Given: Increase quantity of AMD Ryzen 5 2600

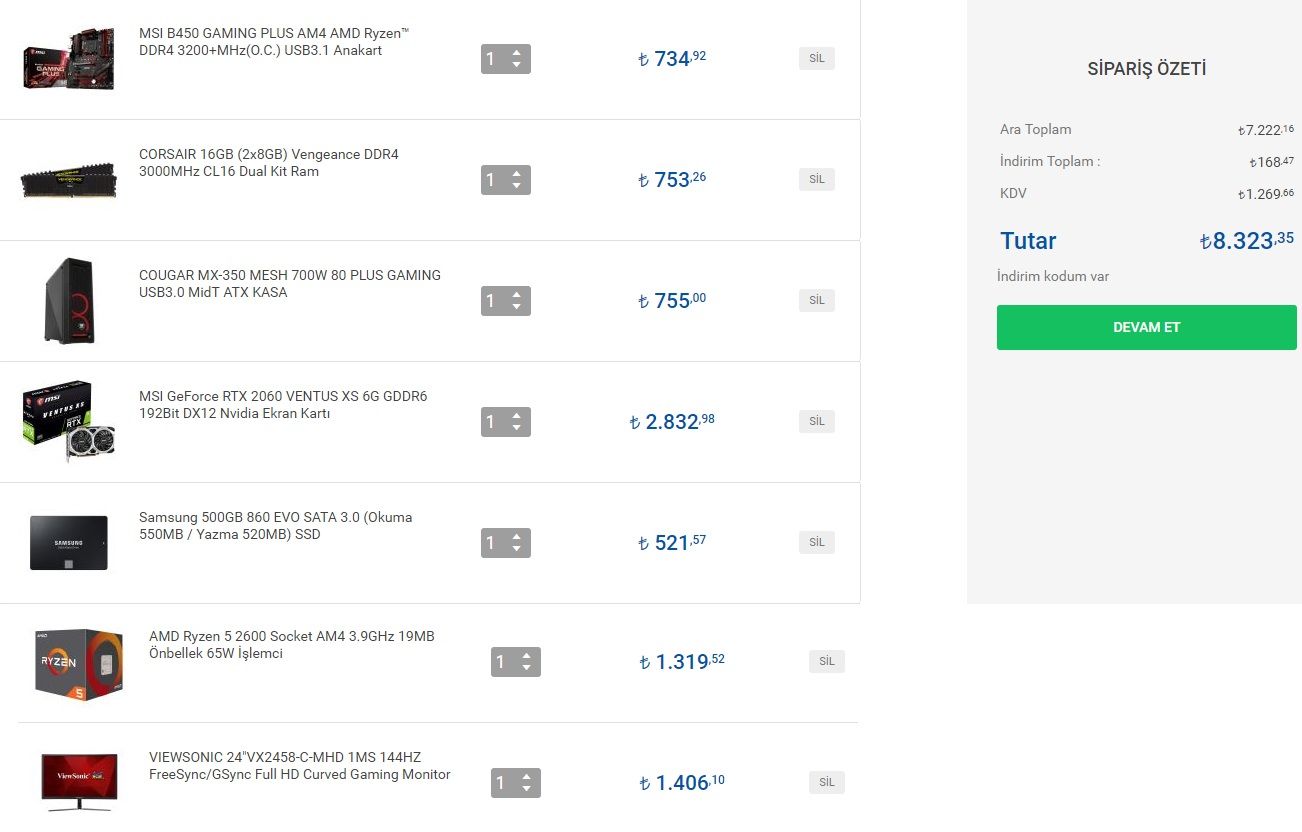Looking at the screenshot, I should [x=526, y=655].
